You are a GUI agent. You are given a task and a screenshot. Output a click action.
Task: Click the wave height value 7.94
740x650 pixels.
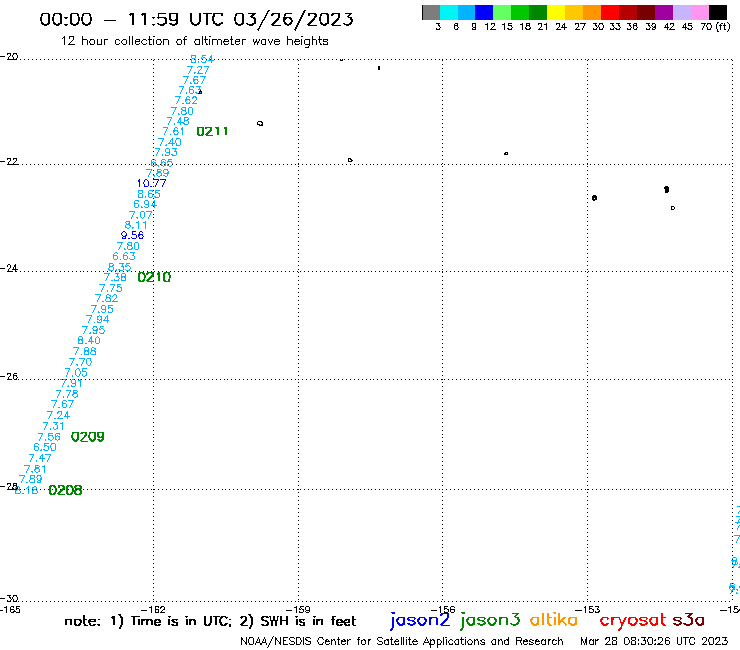tap(98, 319)
